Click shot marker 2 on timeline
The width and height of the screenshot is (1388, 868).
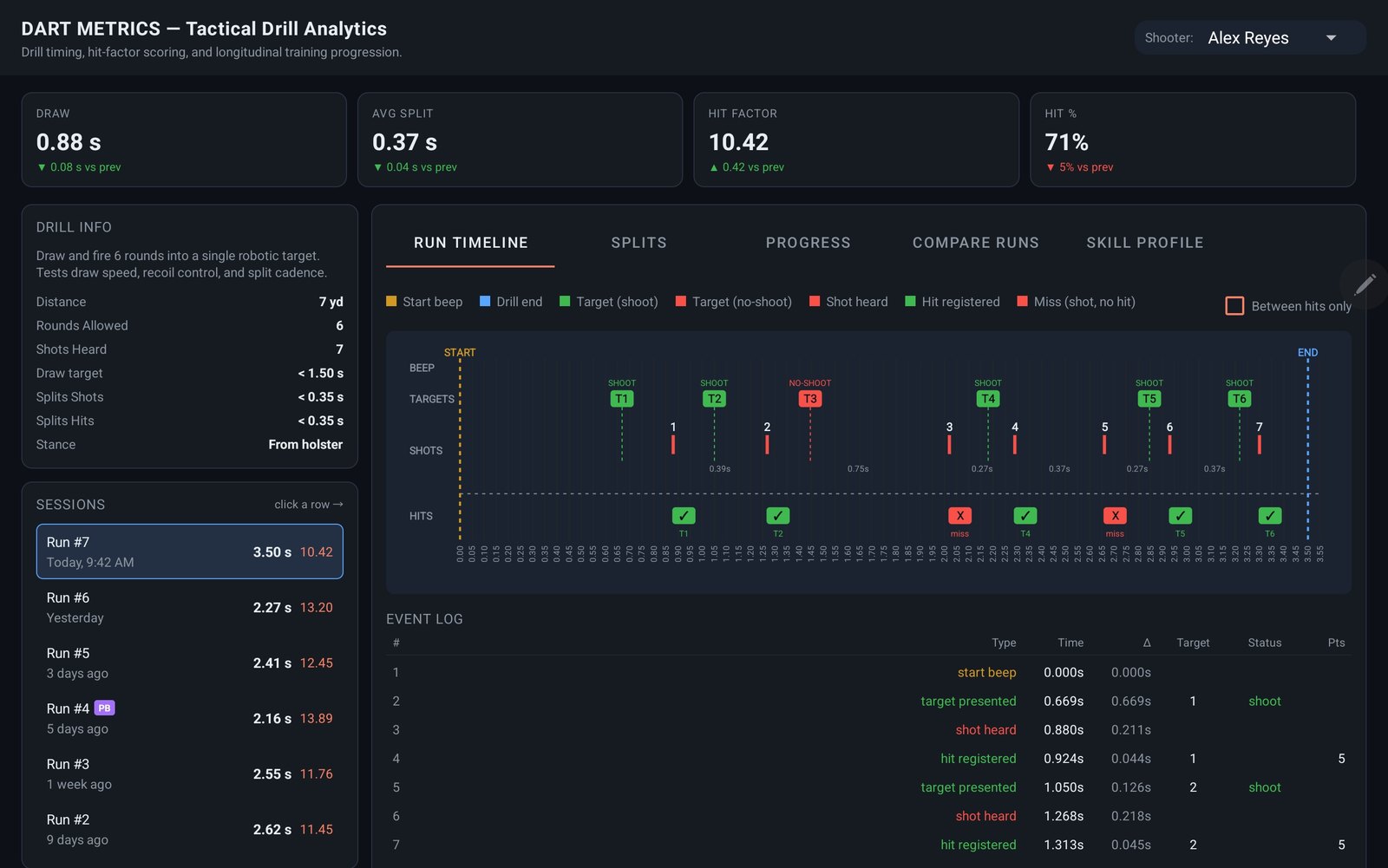pos(767,444)
